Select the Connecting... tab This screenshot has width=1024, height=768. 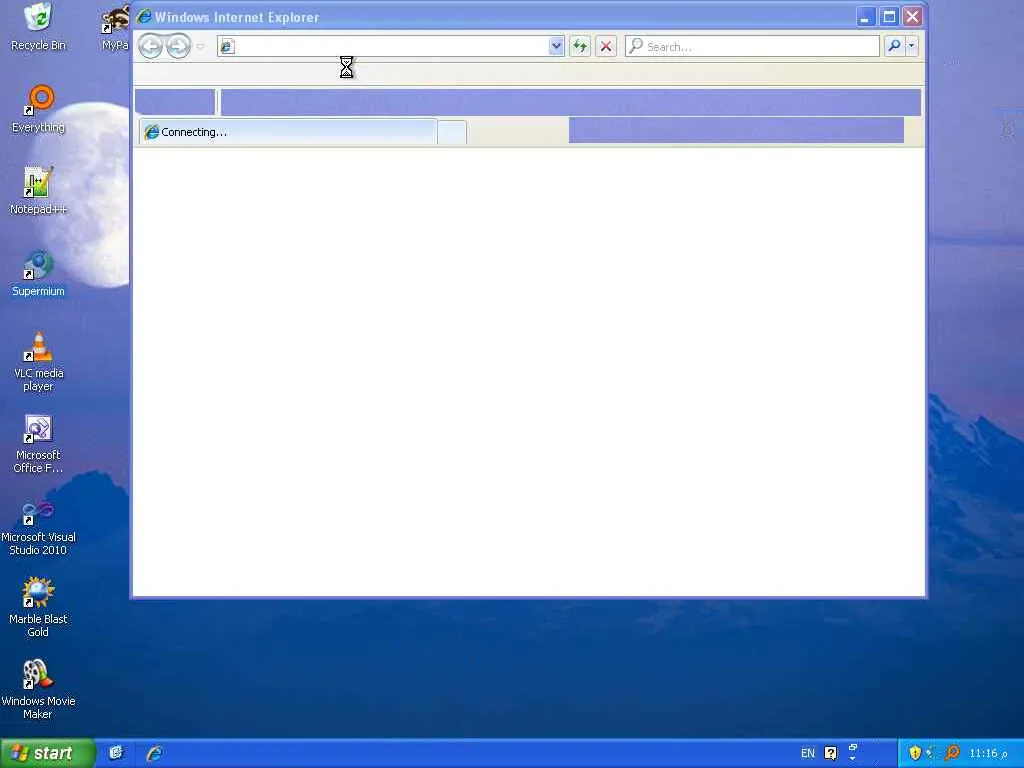click(288, 132)
